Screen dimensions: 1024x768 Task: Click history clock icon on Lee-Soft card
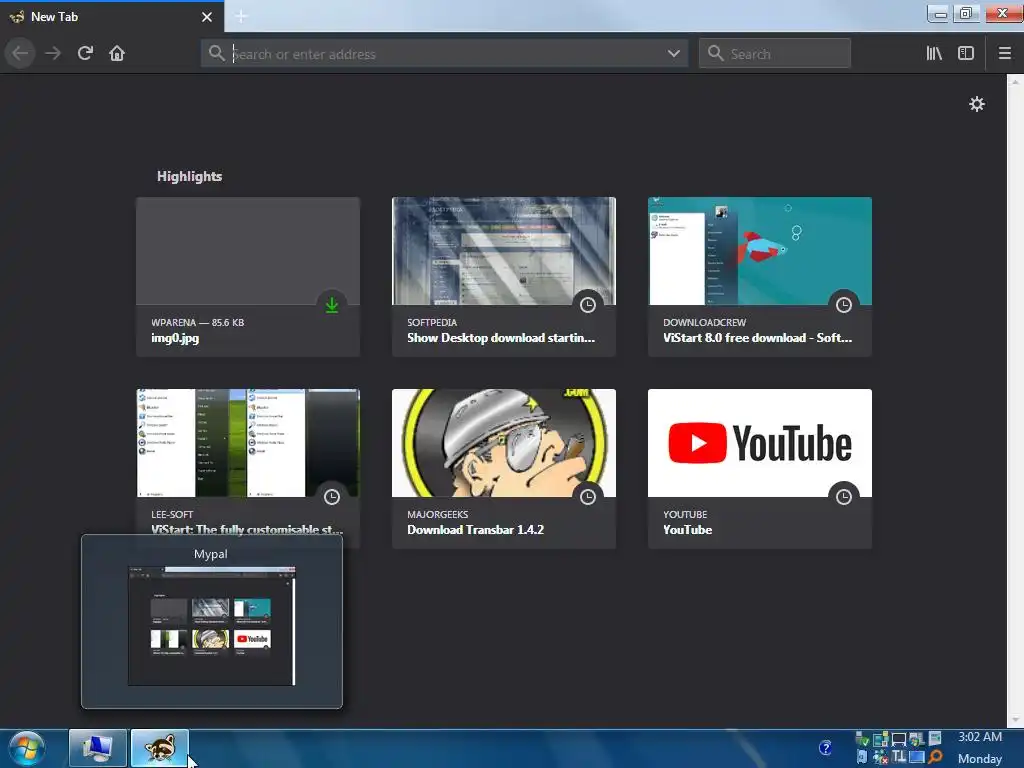332,497
